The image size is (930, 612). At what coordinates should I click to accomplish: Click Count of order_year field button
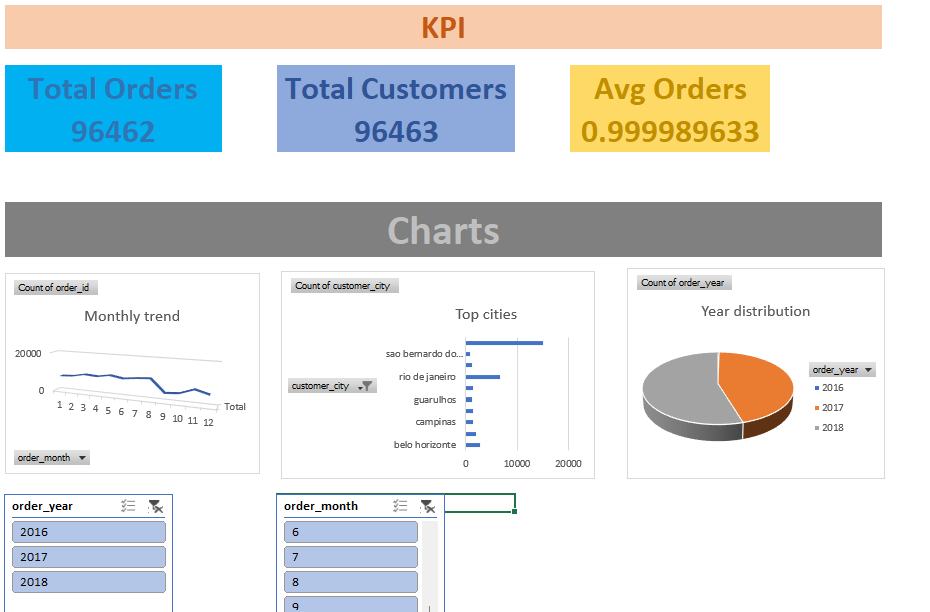pos(684,283)
